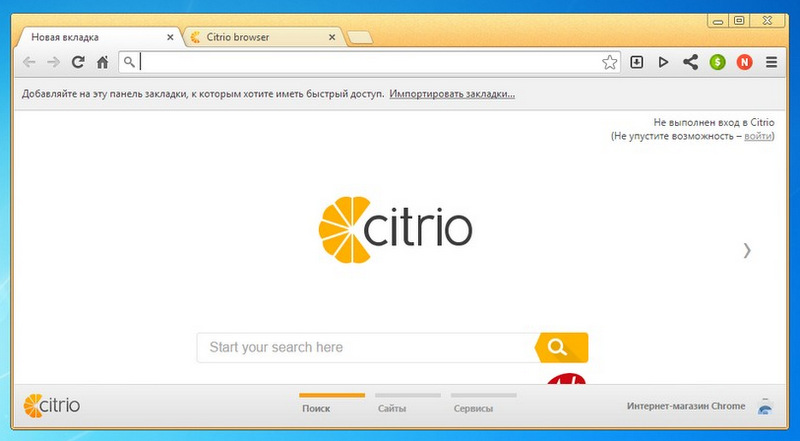Click Не выполнен вход в Citrio text
This screenshot has height=441, width=800.
[714, 122]
